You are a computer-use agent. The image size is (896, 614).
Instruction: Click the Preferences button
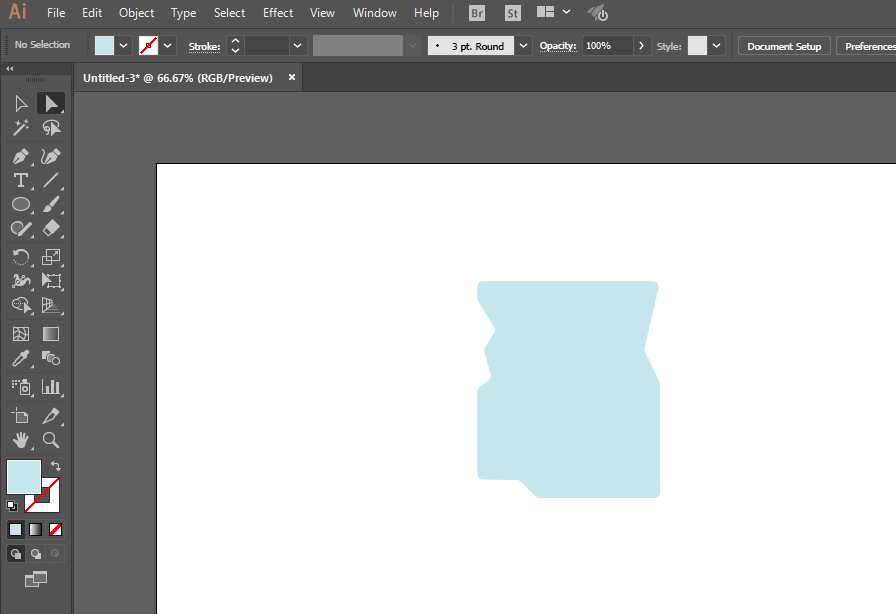[x=867, y=46]
